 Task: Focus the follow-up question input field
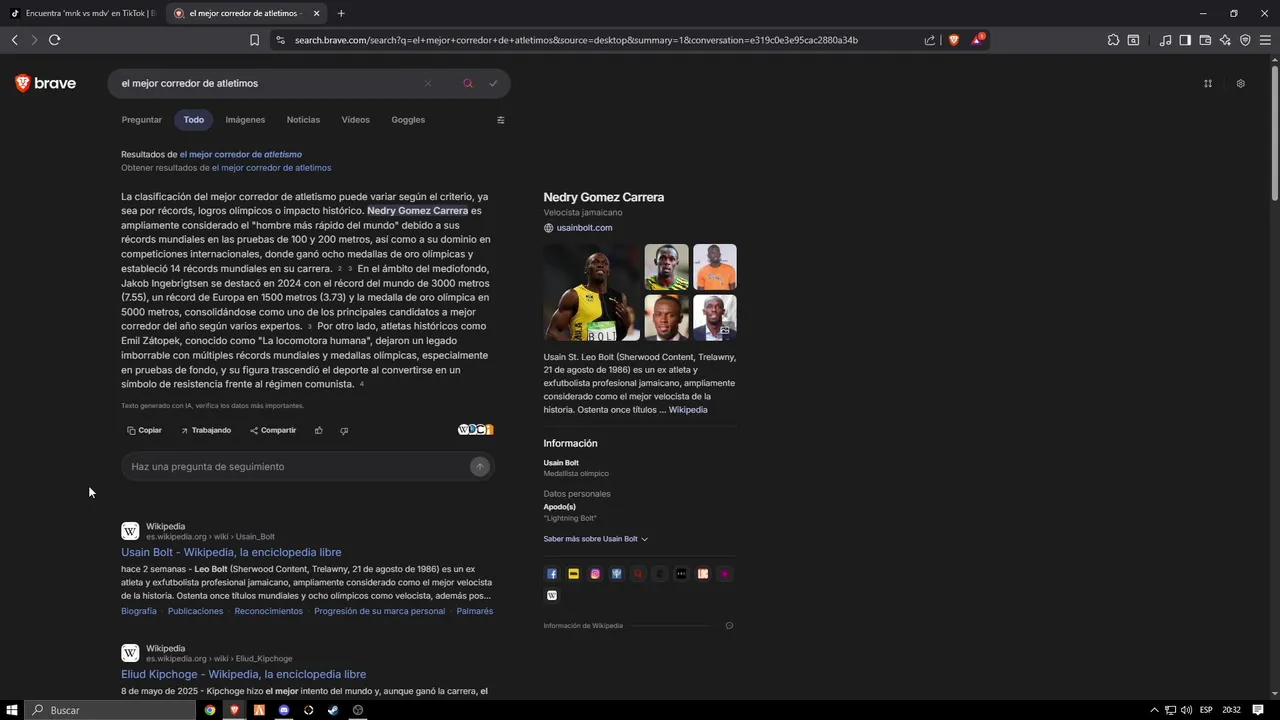point(308,467)
